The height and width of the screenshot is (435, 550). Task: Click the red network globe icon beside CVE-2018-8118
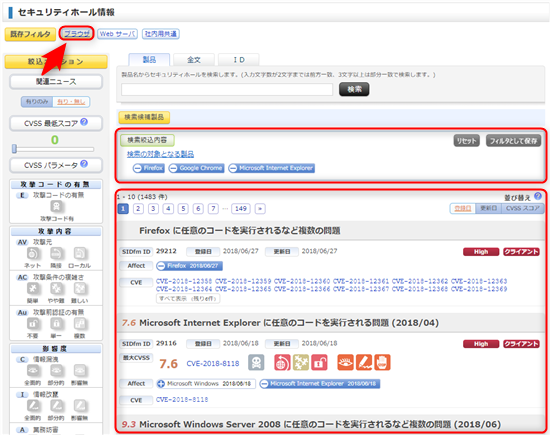pos(282,362)
